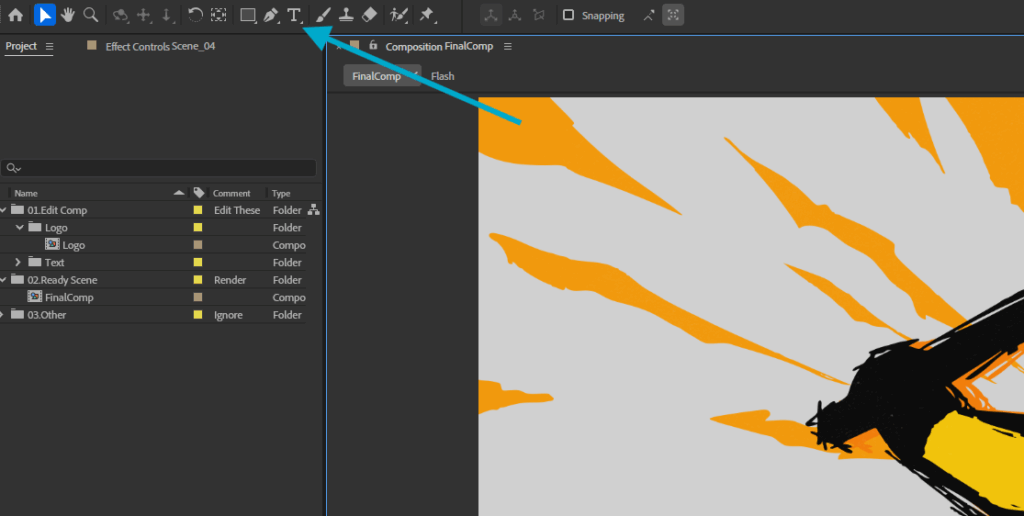Click the flowchart icon in 01.Edit Comp row
Viewport: 1024px width, 516px height.
313,210
